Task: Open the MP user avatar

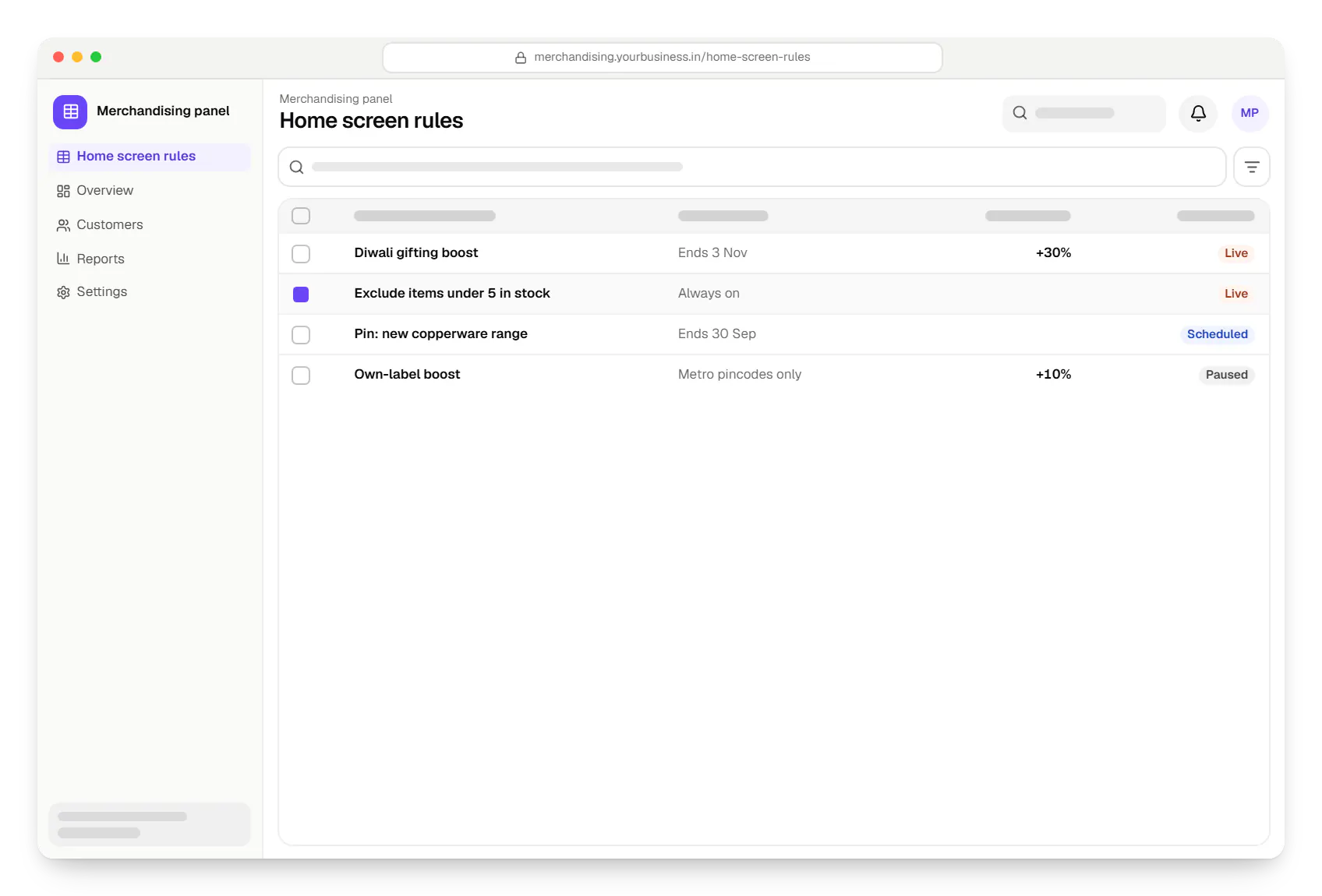Action: tap(1250, 114)
